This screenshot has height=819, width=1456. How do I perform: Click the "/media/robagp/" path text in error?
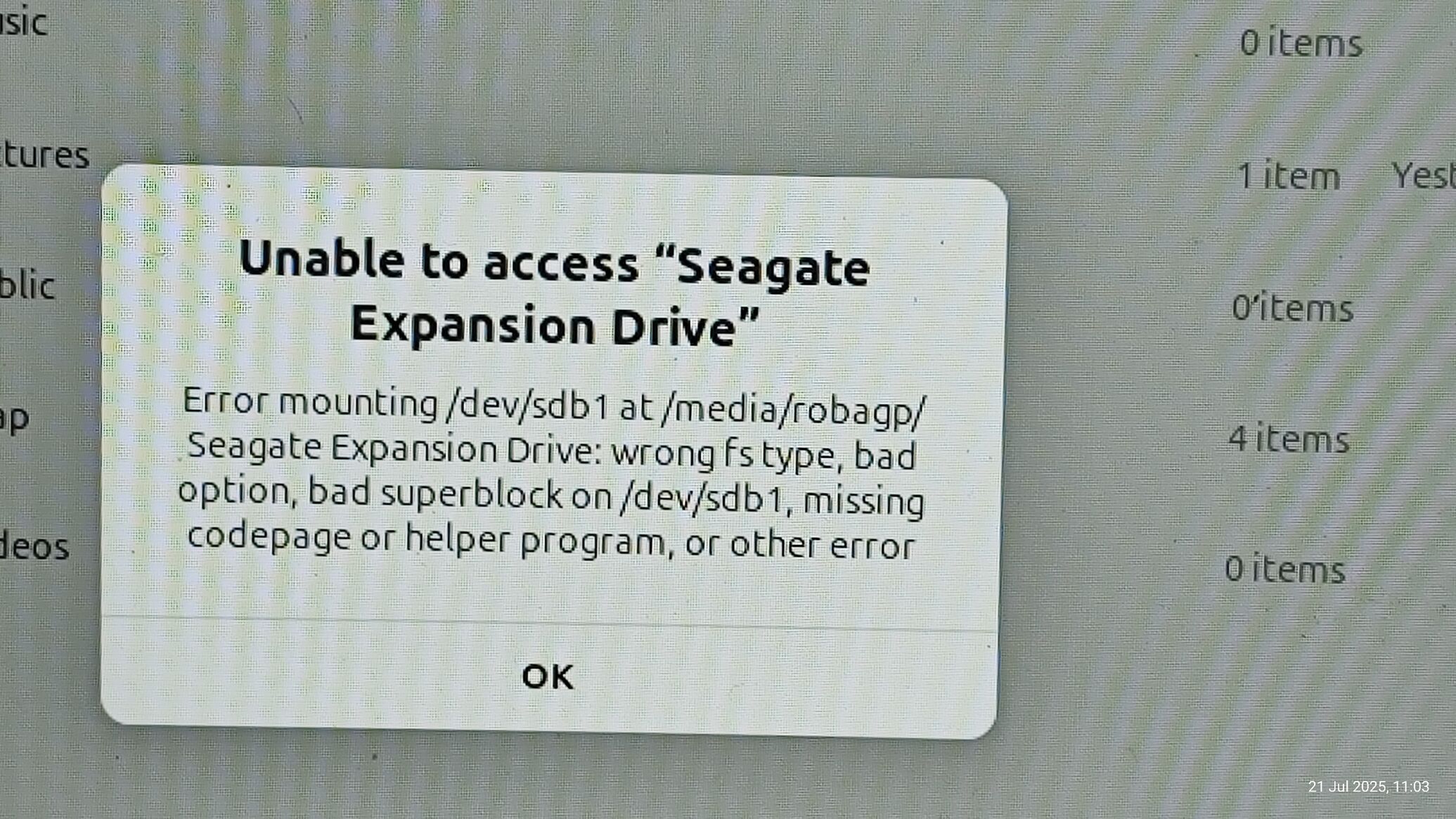click(794, 410)
